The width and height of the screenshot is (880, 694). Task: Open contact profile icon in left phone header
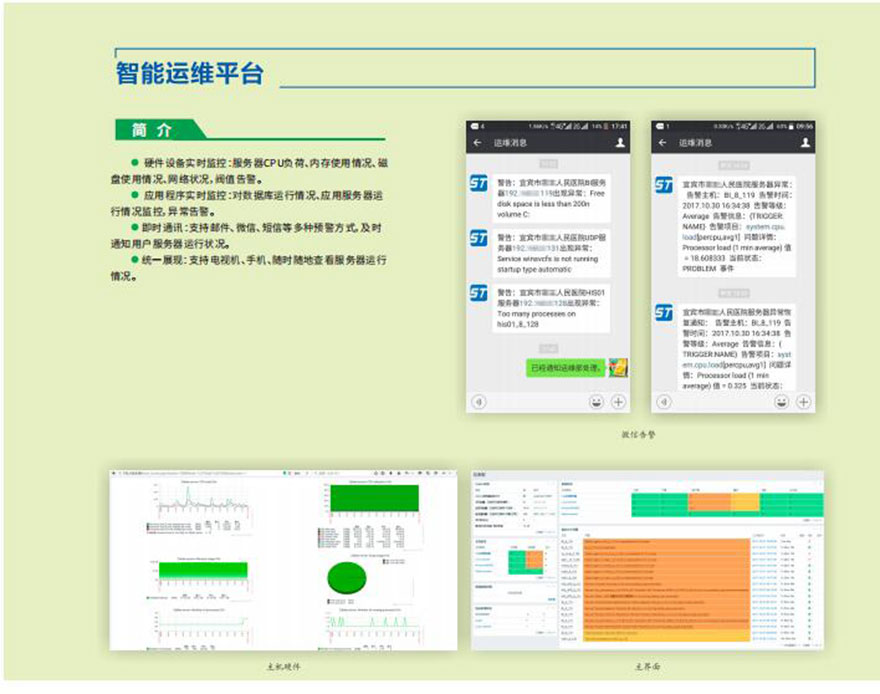pos(621,143)
